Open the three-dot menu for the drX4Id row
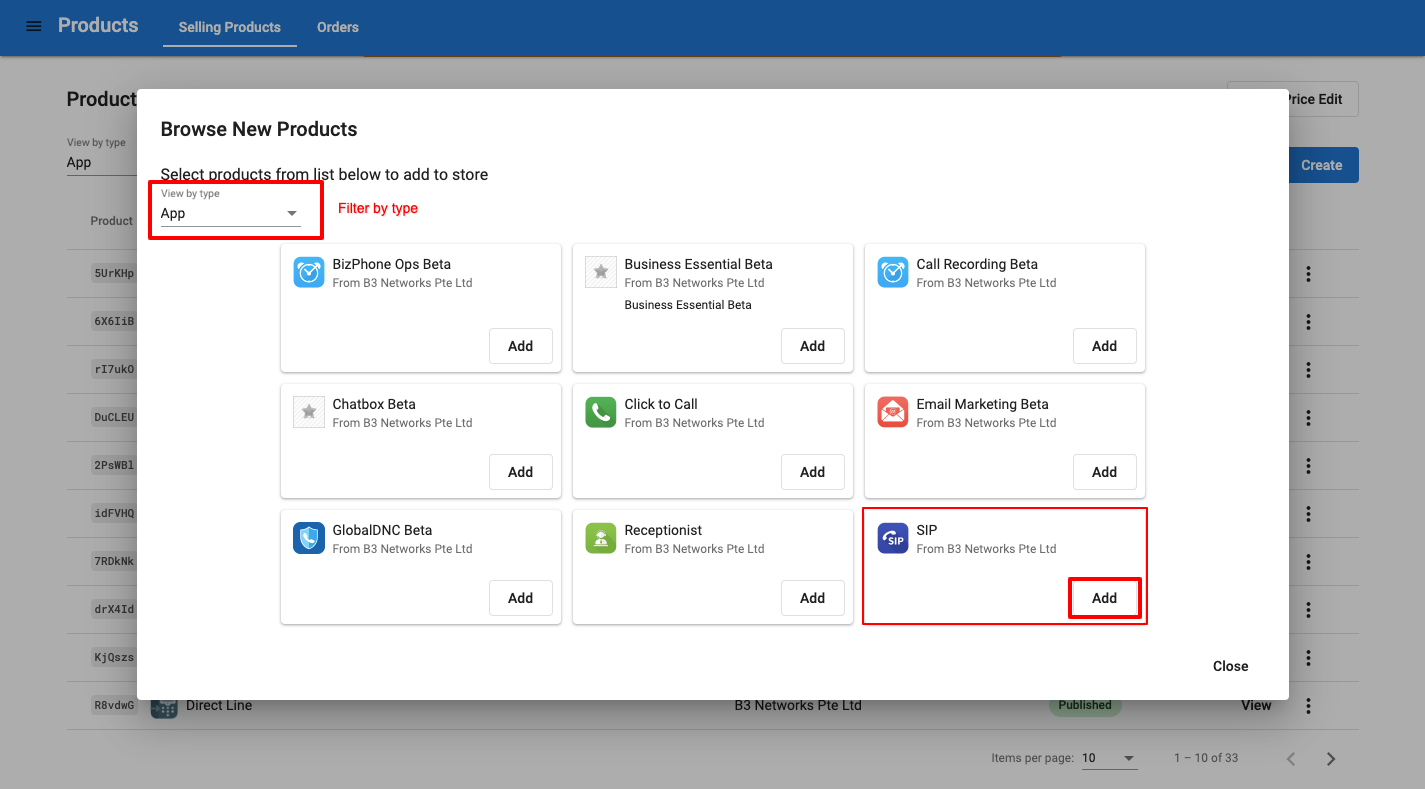Image resolution: width=1425 pixels, height=789 pixels. click(1308, 610)
